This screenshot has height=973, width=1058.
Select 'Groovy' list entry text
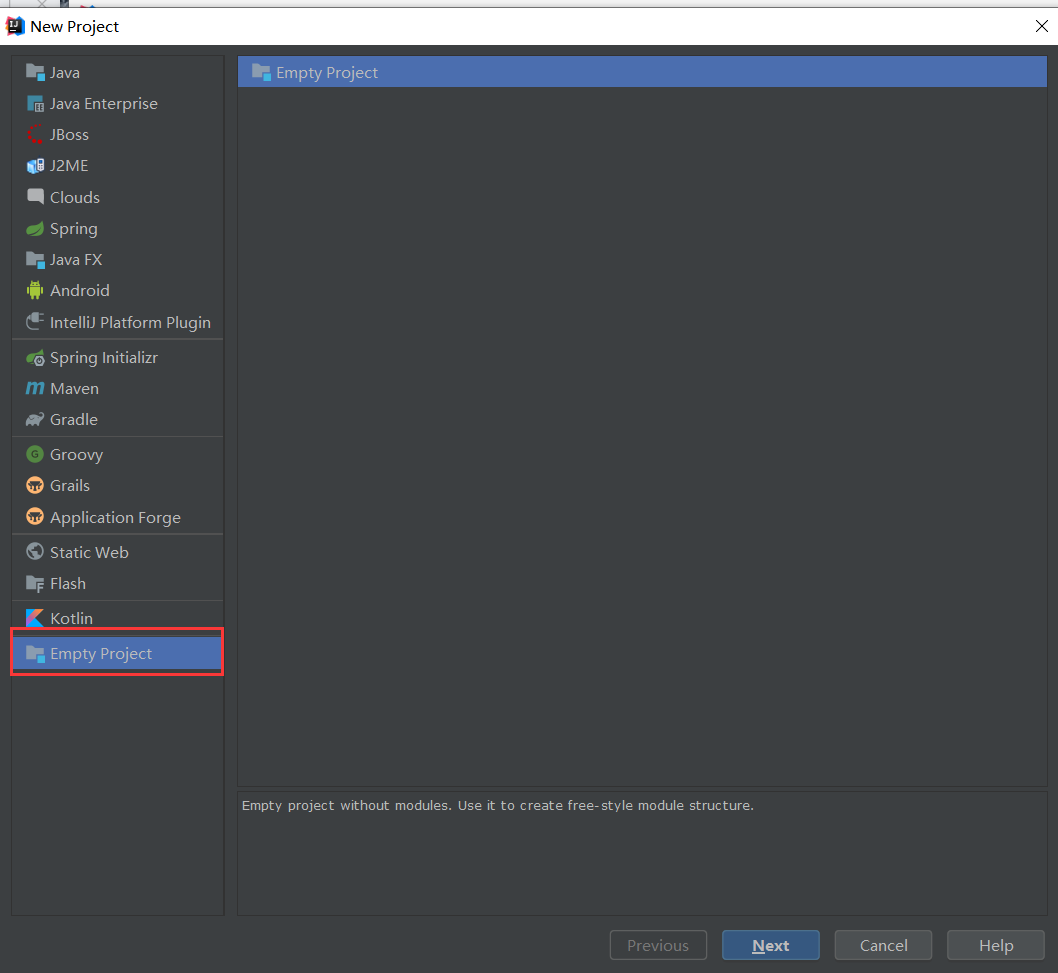(x=76, y=455)
